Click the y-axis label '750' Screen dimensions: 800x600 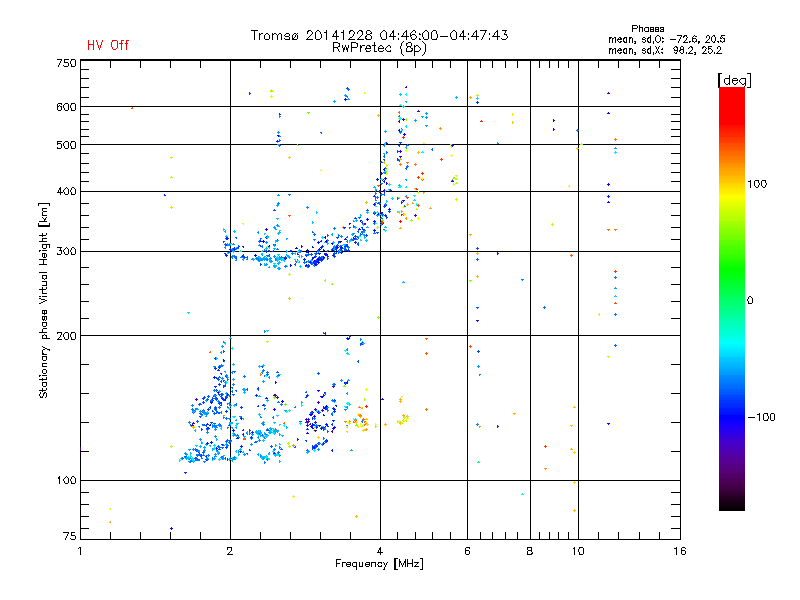(x=66, y=63)
